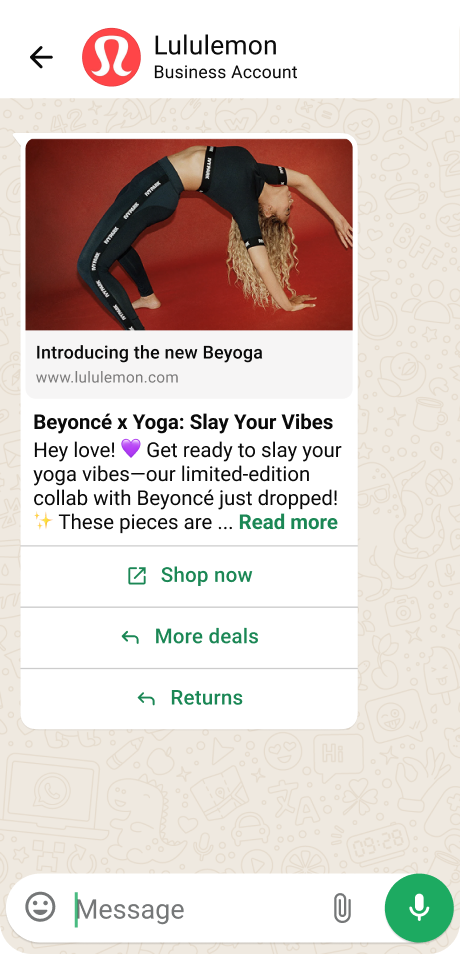Expand message with Read more
The height and width of the screenshot is (954, 460).
click(288, 523)
